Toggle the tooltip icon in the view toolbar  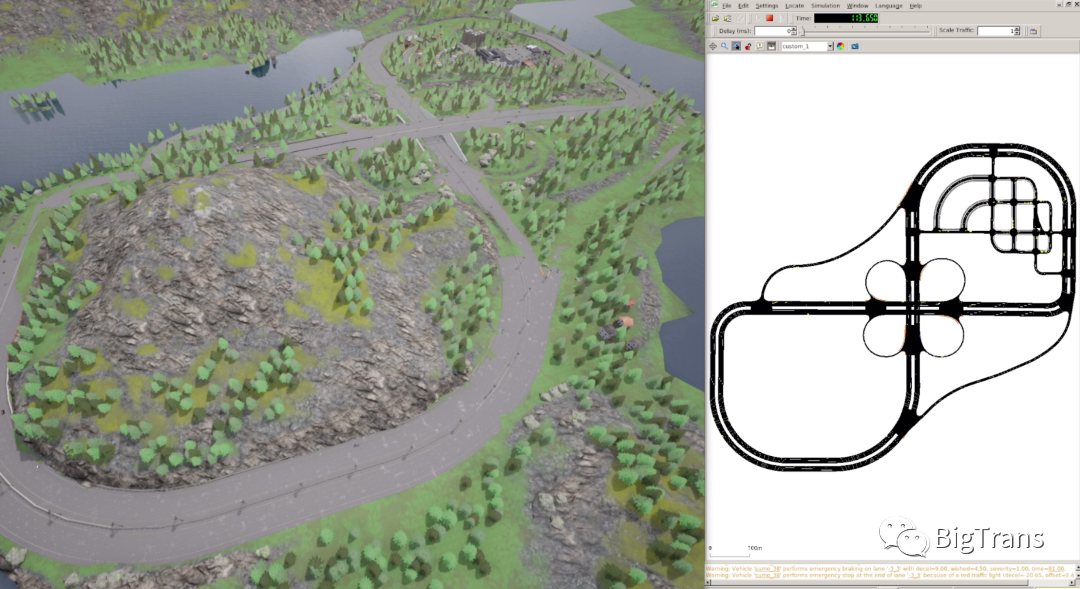coord(760,46)
